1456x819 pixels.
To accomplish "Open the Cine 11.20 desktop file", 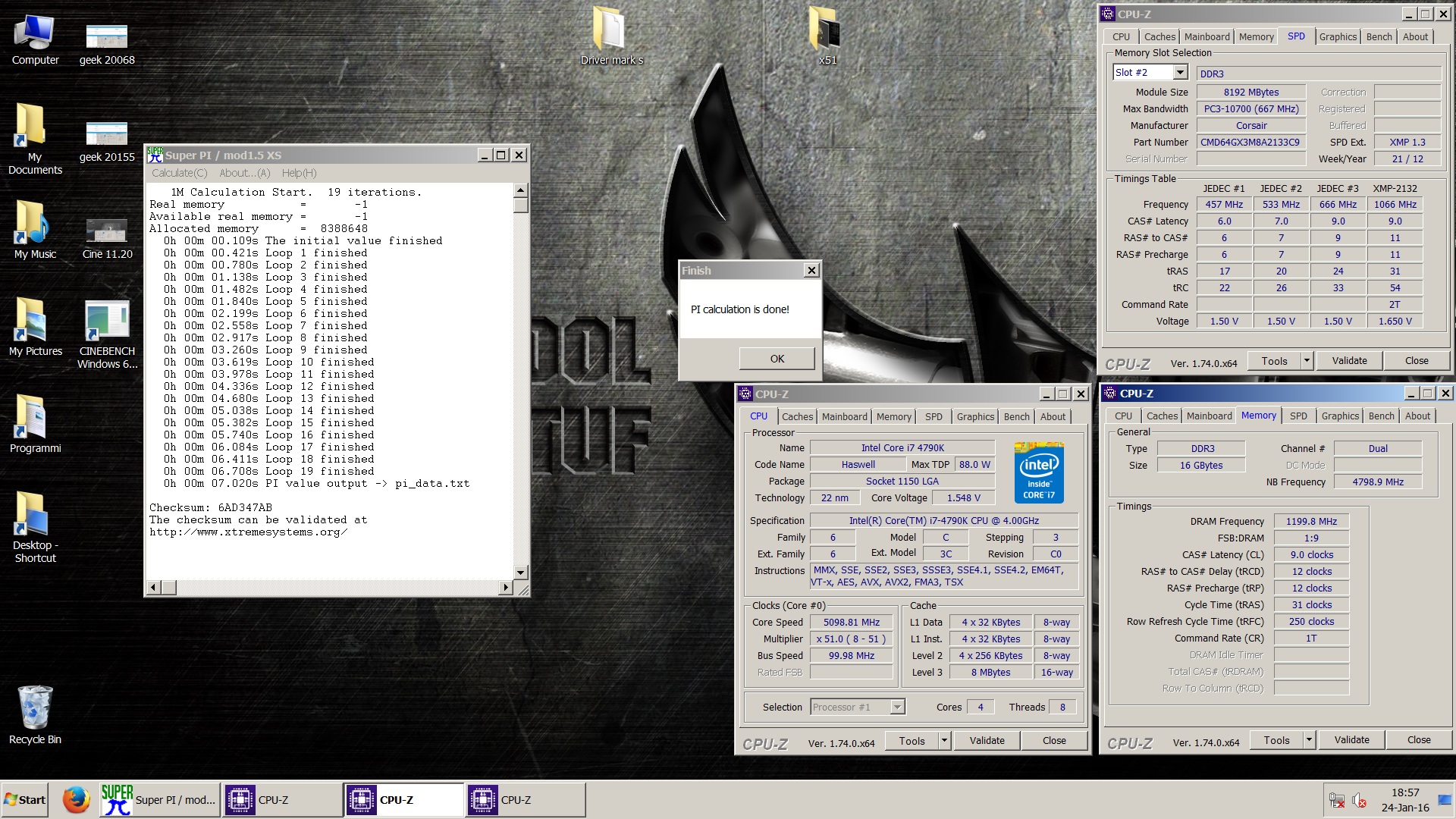I will point(107,237).
